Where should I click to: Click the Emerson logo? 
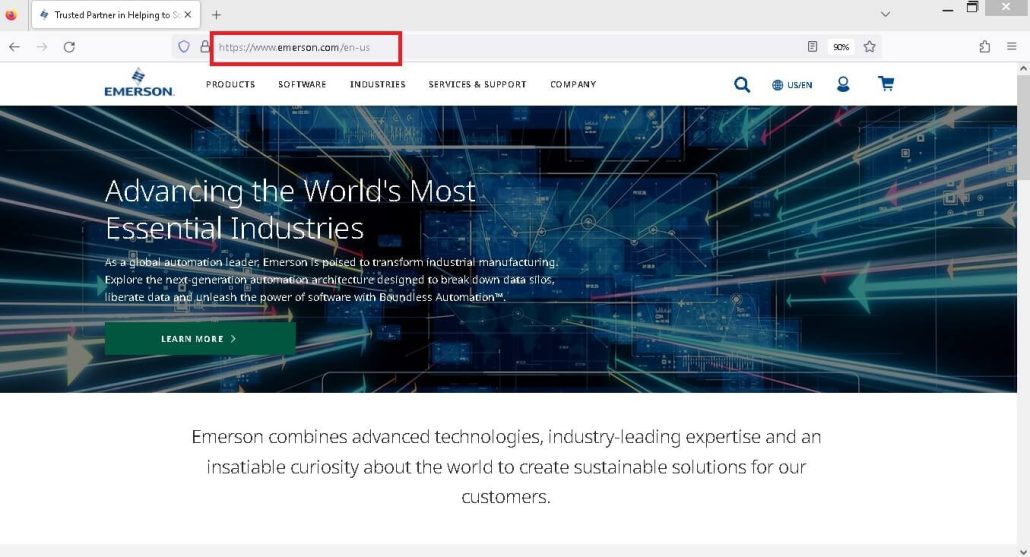tap(139, 83)
